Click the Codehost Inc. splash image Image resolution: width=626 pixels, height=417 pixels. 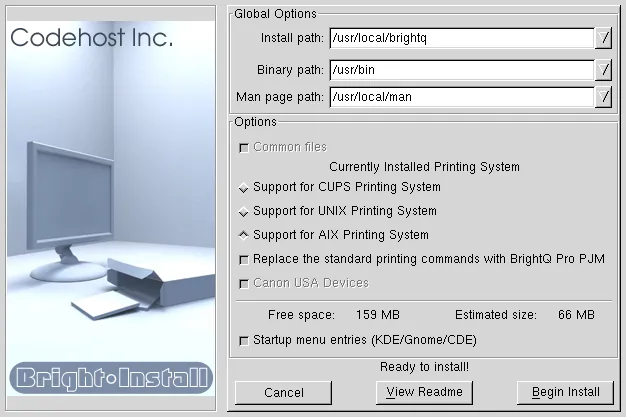click(111, 208)
